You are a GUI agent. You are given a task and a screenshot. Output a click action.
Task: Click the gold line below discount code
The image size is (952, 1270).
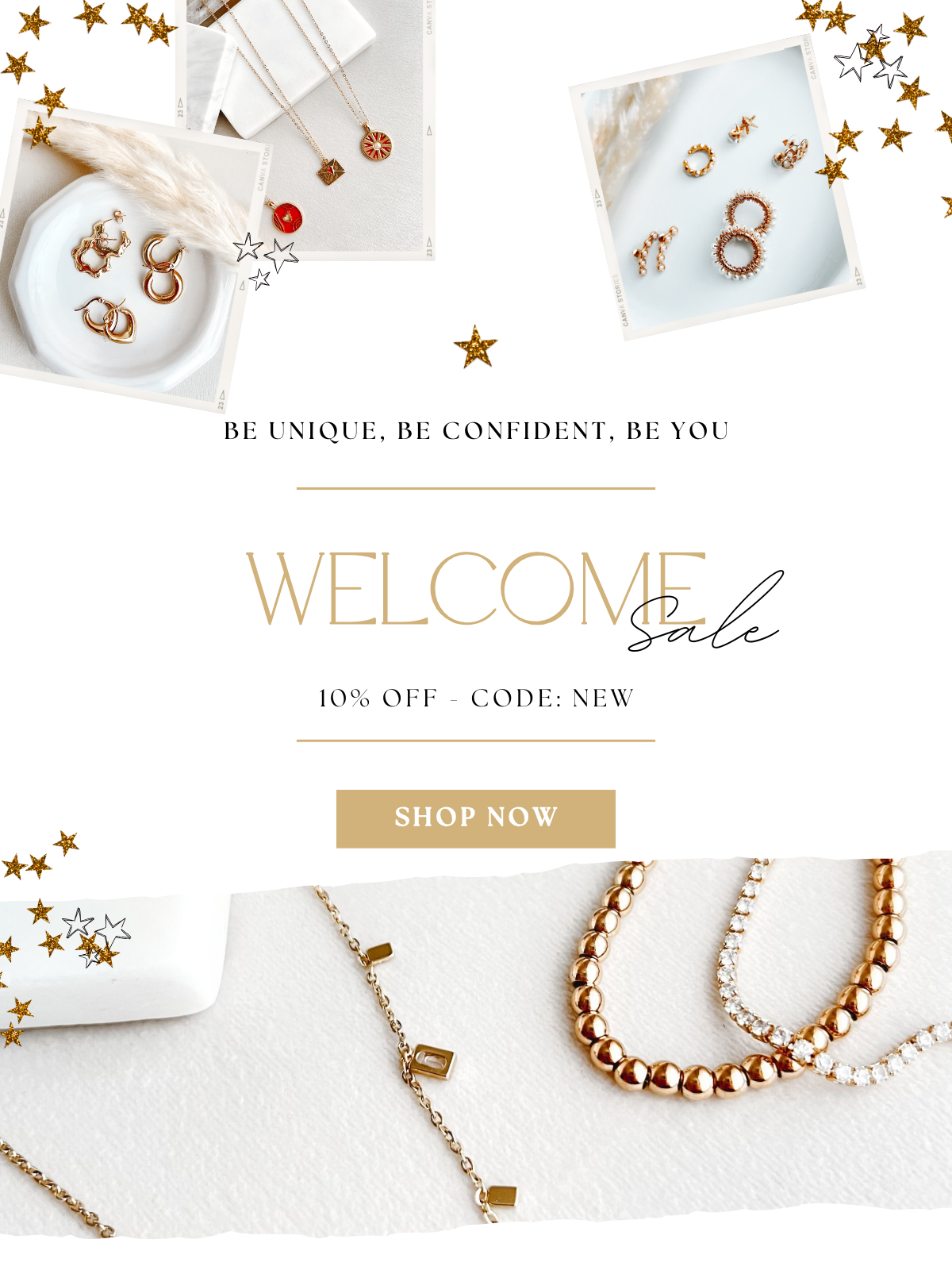click(476, 741)
